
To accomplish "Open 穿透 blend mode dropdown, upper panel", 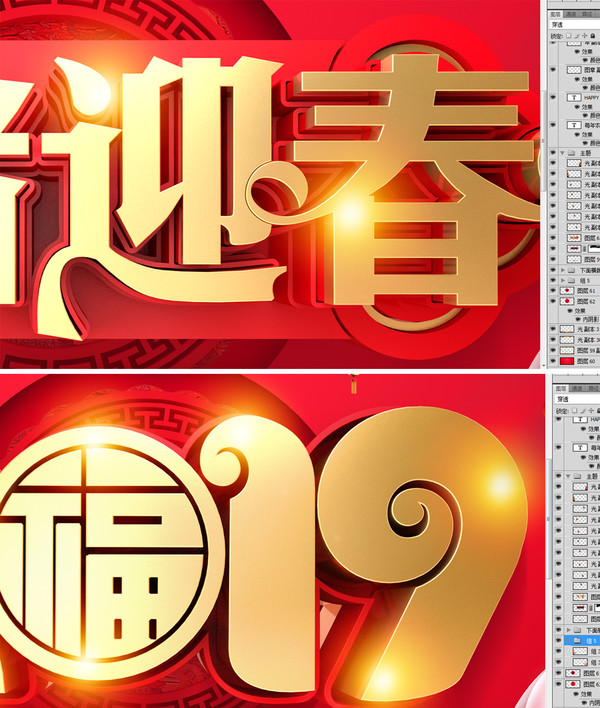I will [575, 24].
